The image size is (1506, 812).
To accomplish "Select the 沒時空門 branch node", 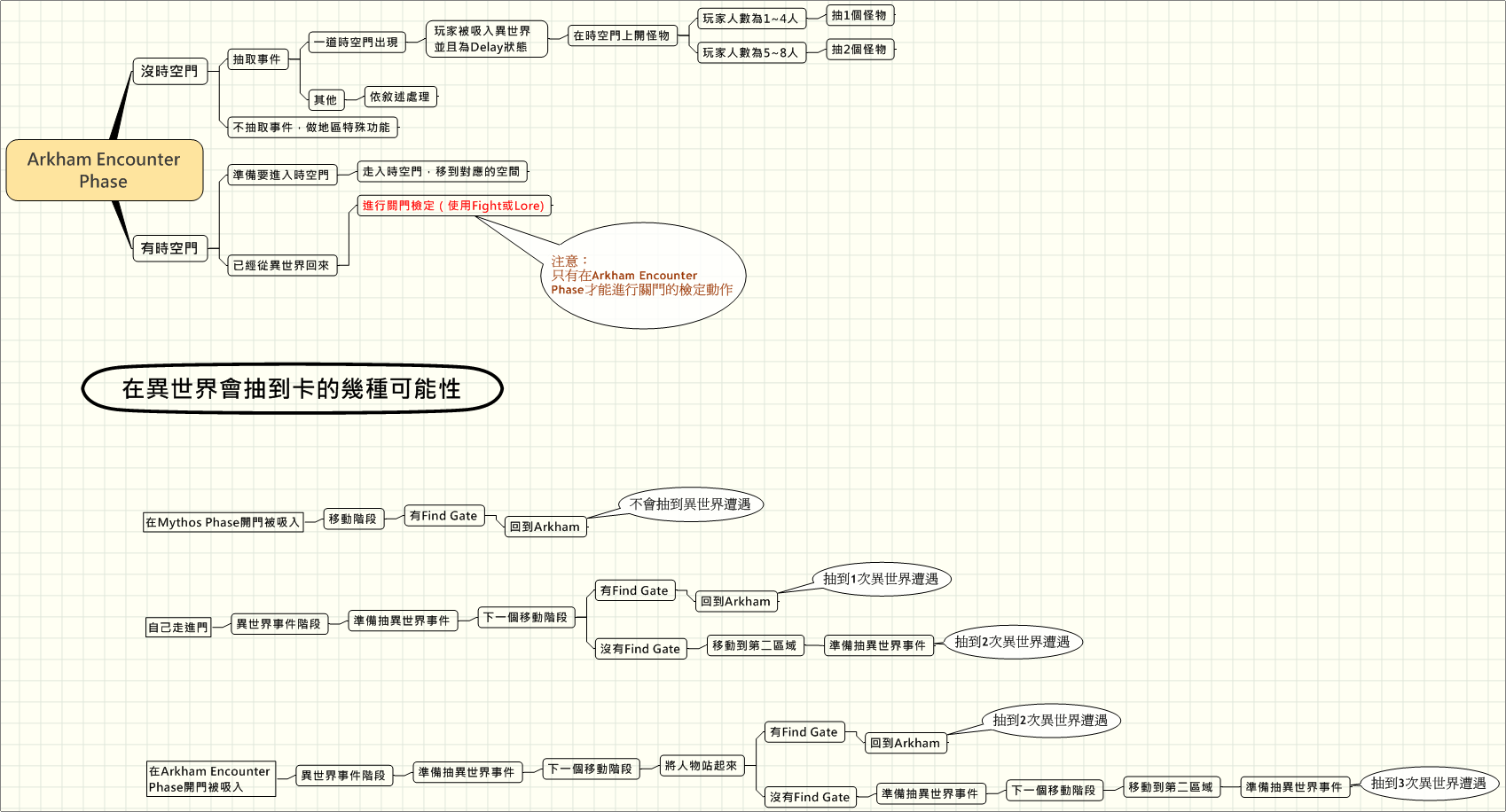I will (x=169, y=71).
